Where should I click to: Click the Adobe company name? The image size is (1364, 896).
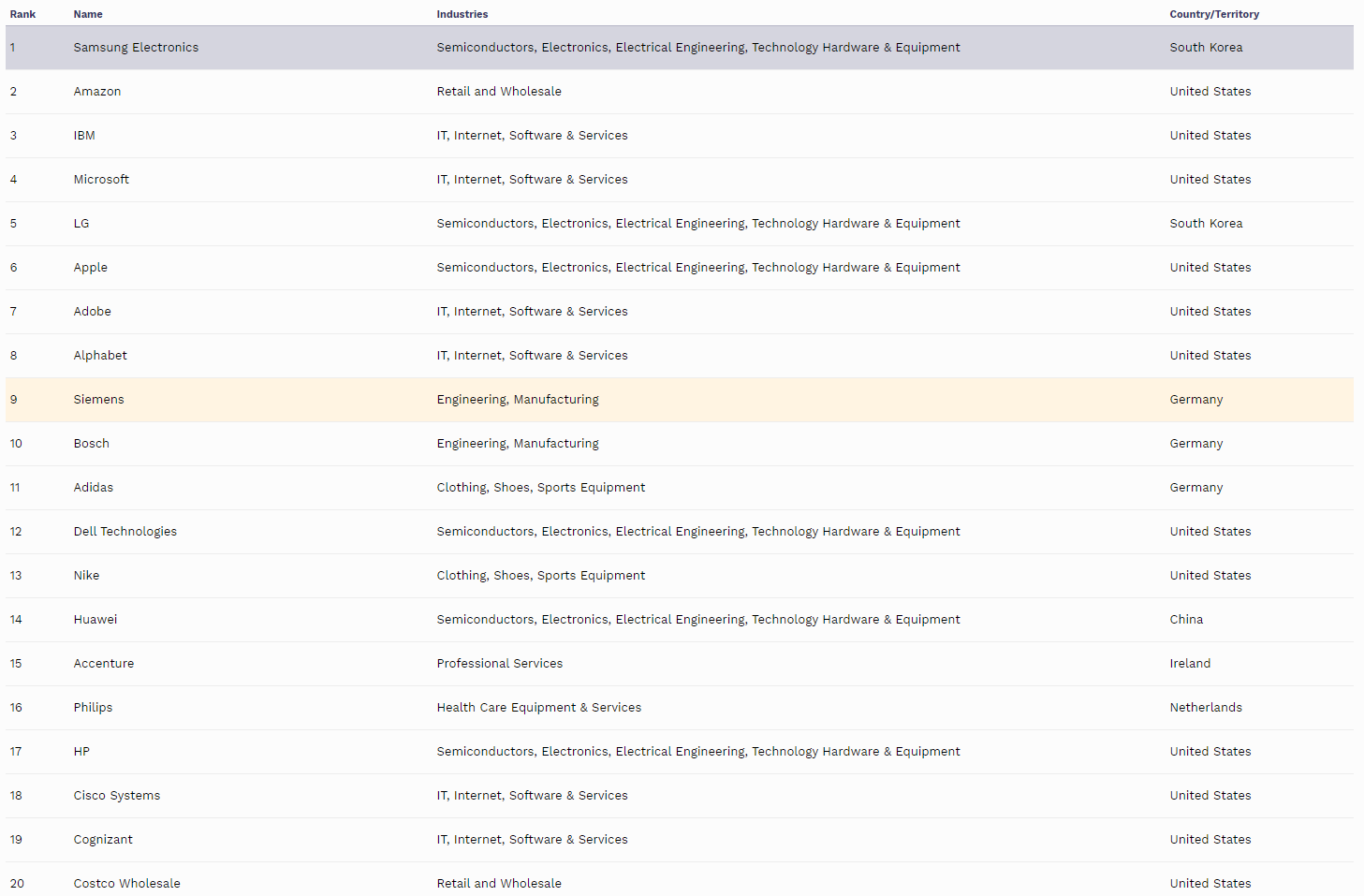coord(93,312)
